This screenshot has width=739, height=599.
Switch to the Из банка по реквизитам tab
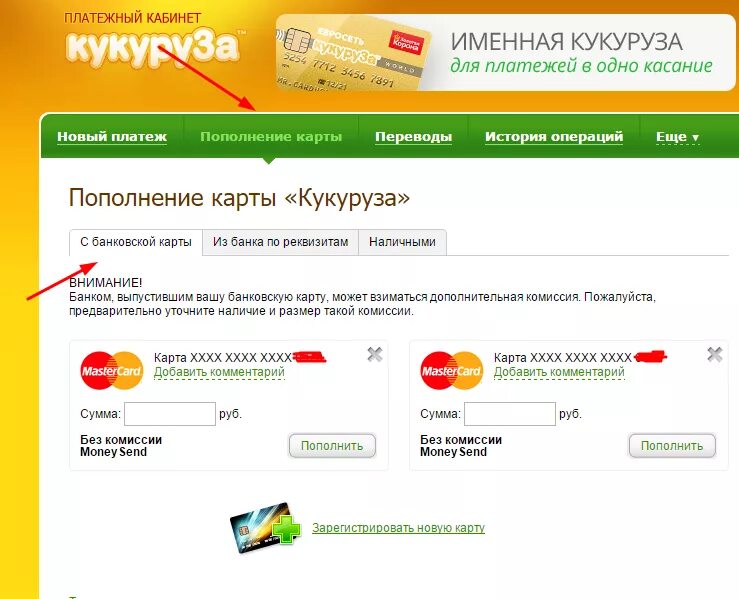click(x=280, y=242)
